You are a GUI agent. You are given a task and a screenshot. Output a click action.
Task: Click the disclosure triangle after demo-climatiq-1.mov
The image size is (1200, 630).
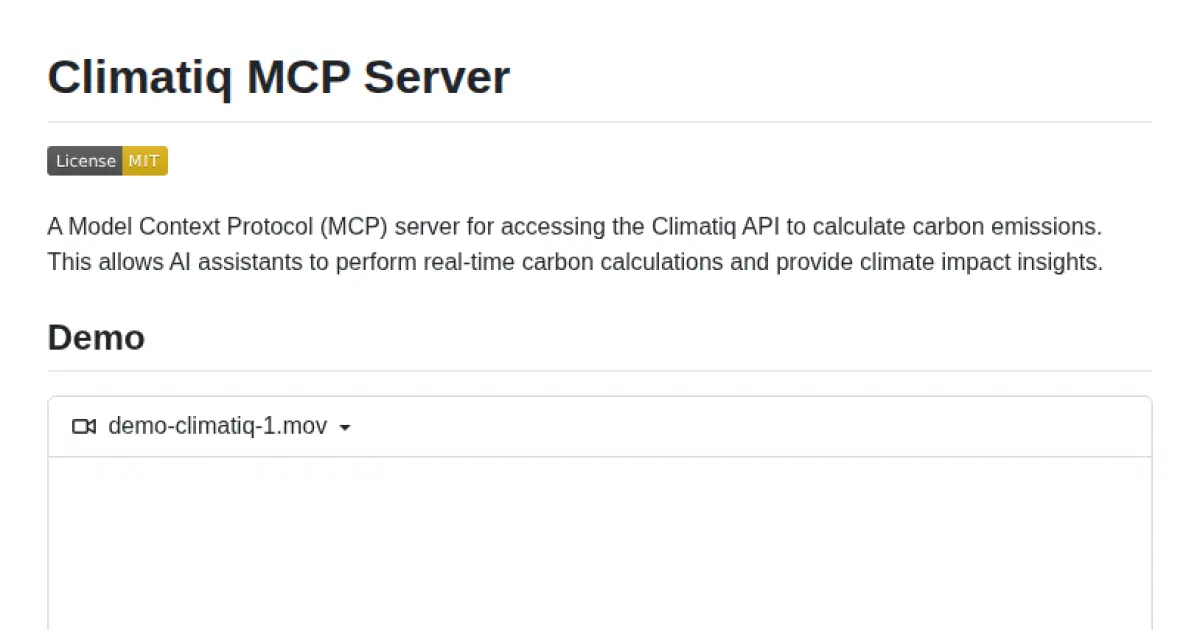[x=346, y=426]
